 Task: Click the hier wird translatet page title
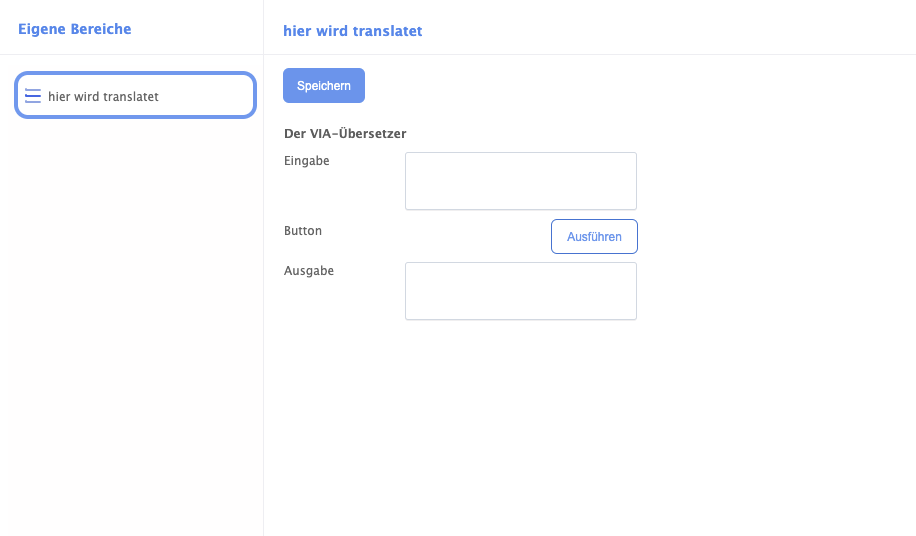coord(352,31)
